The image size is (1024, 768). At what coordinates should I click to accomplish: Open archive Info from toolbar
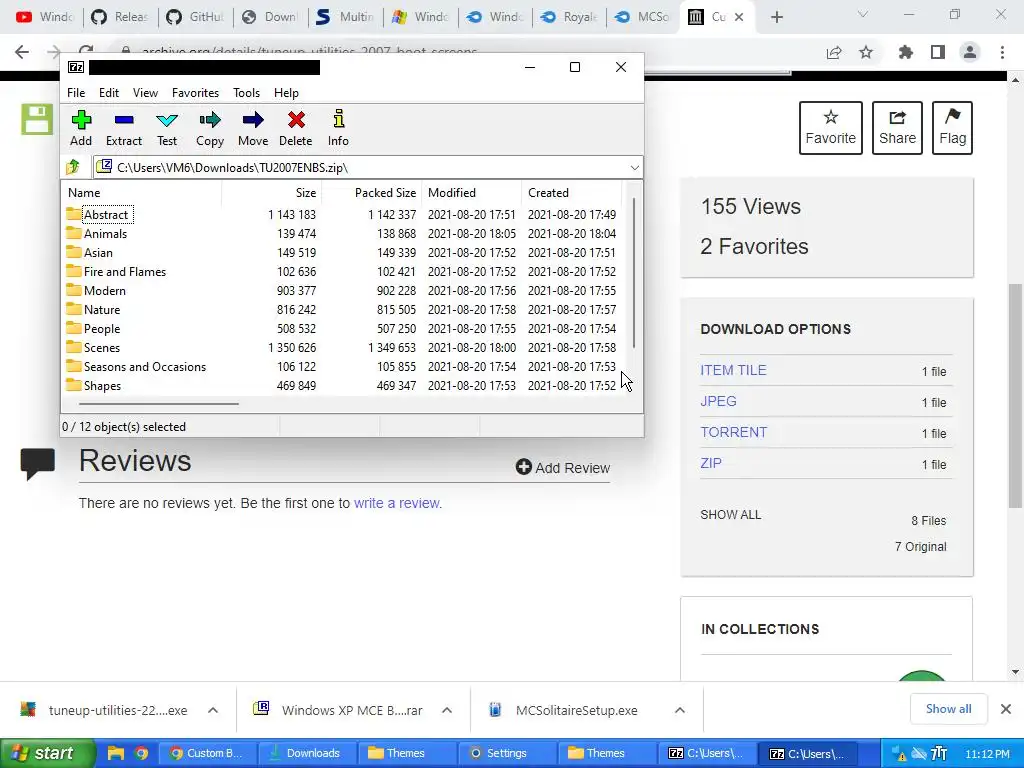coord(338,129)
